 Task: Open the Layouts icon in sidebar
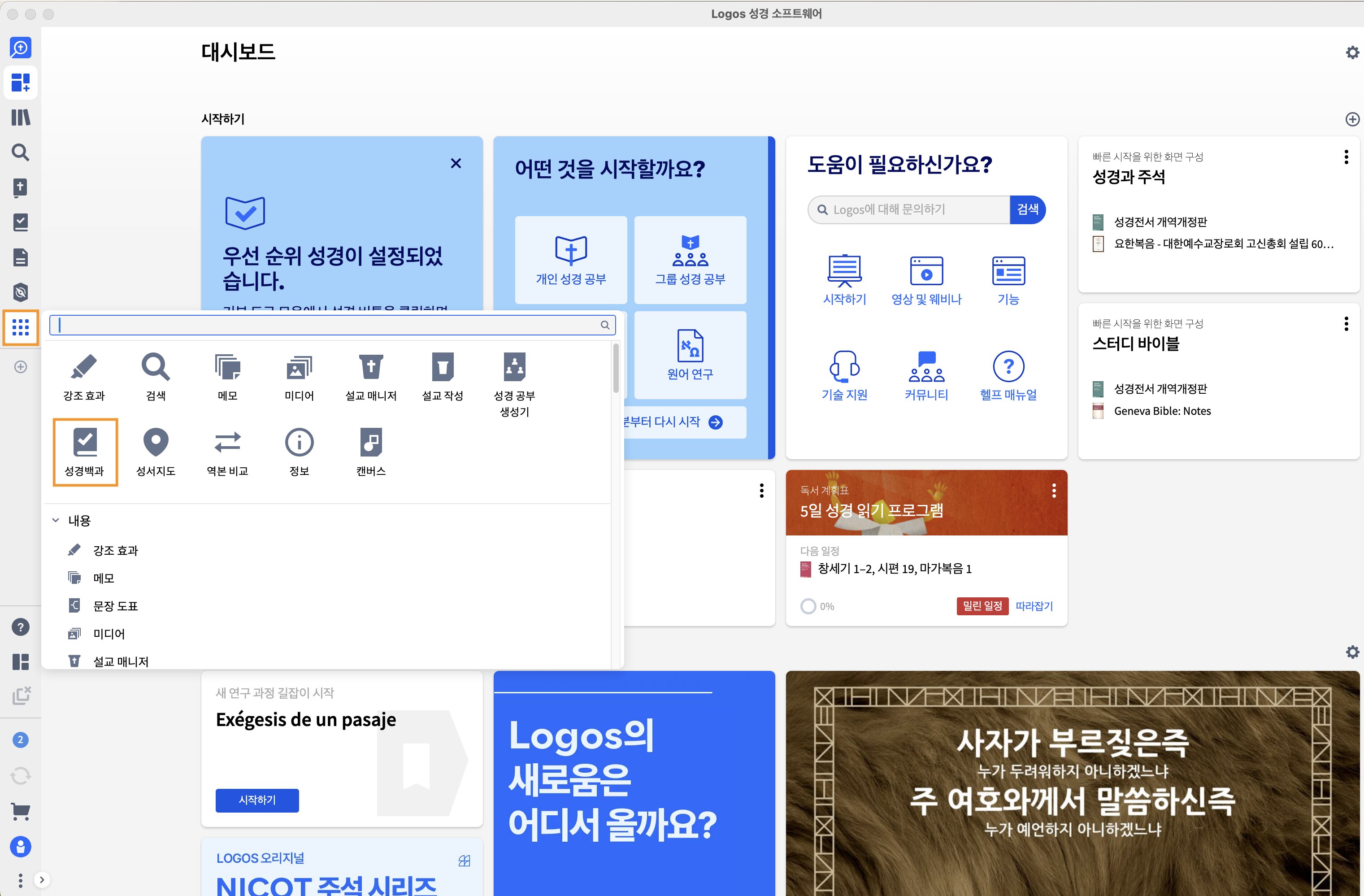point(21,661)
